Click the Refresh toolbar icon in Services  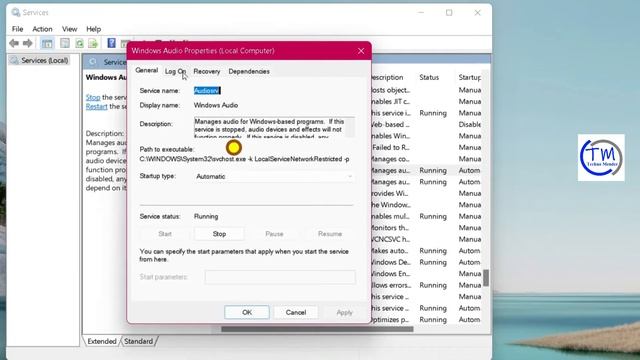coord(79,43)
